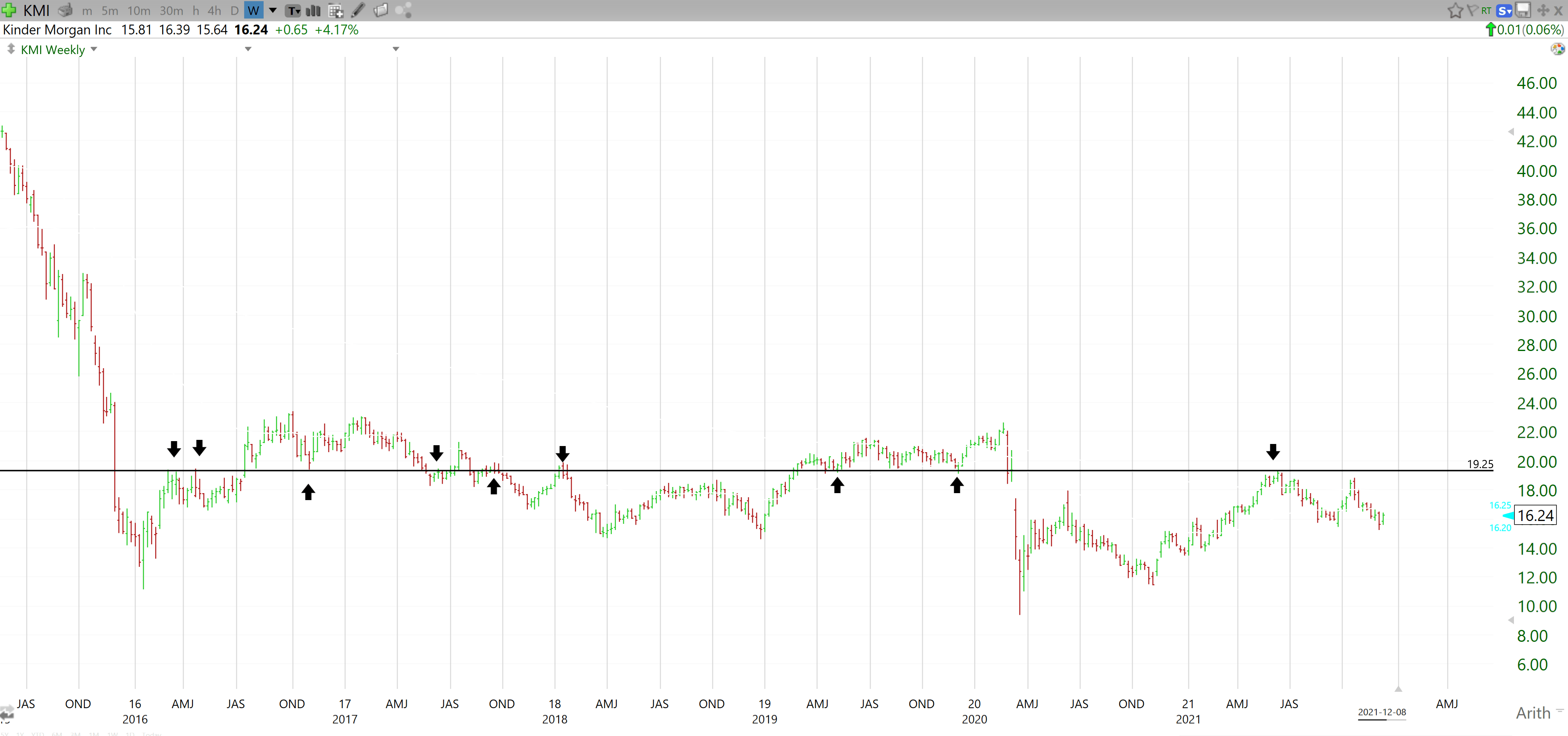This screenshot has height=736, width=1568.
Task: Open the folder icon on the toolbar
Action: (381, 10)
